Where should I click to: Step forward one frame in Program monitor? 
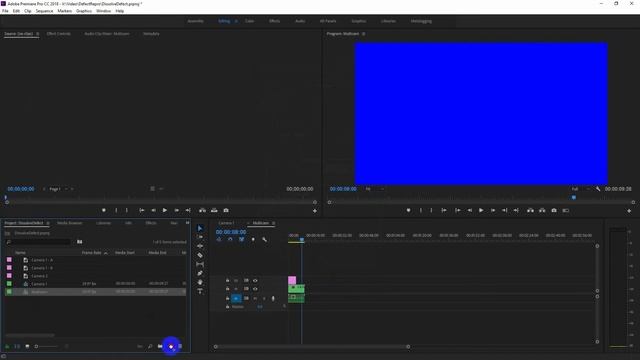[x=493, y=211]
